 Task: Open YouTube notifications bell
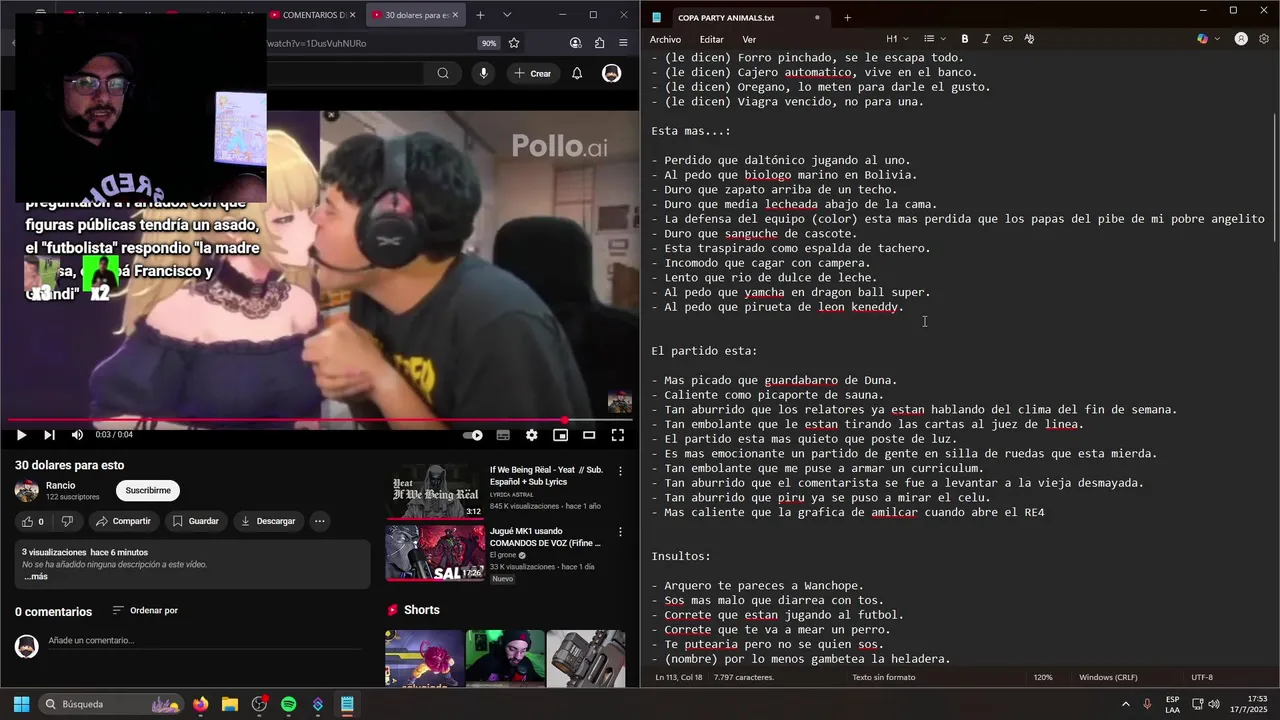click(577, 73)
